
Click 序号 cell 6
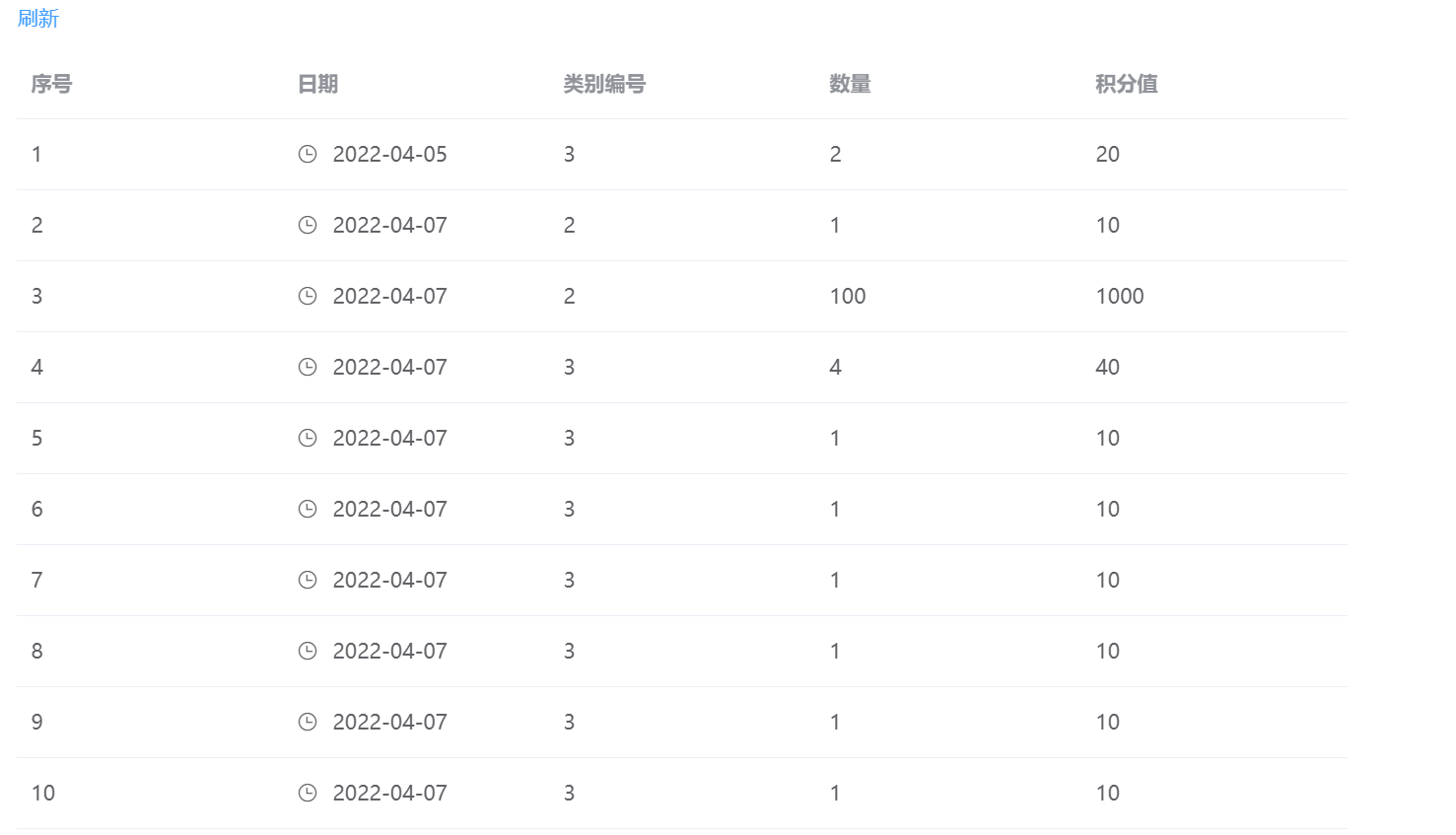(x=36, y=509)
